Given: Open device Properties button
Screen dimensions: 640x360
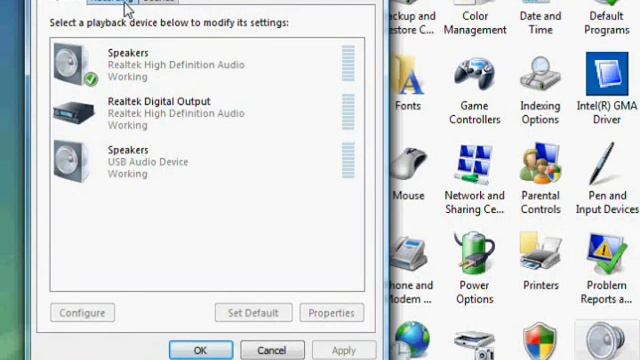Looking at the screenshot, I should (x=331, y=313).
